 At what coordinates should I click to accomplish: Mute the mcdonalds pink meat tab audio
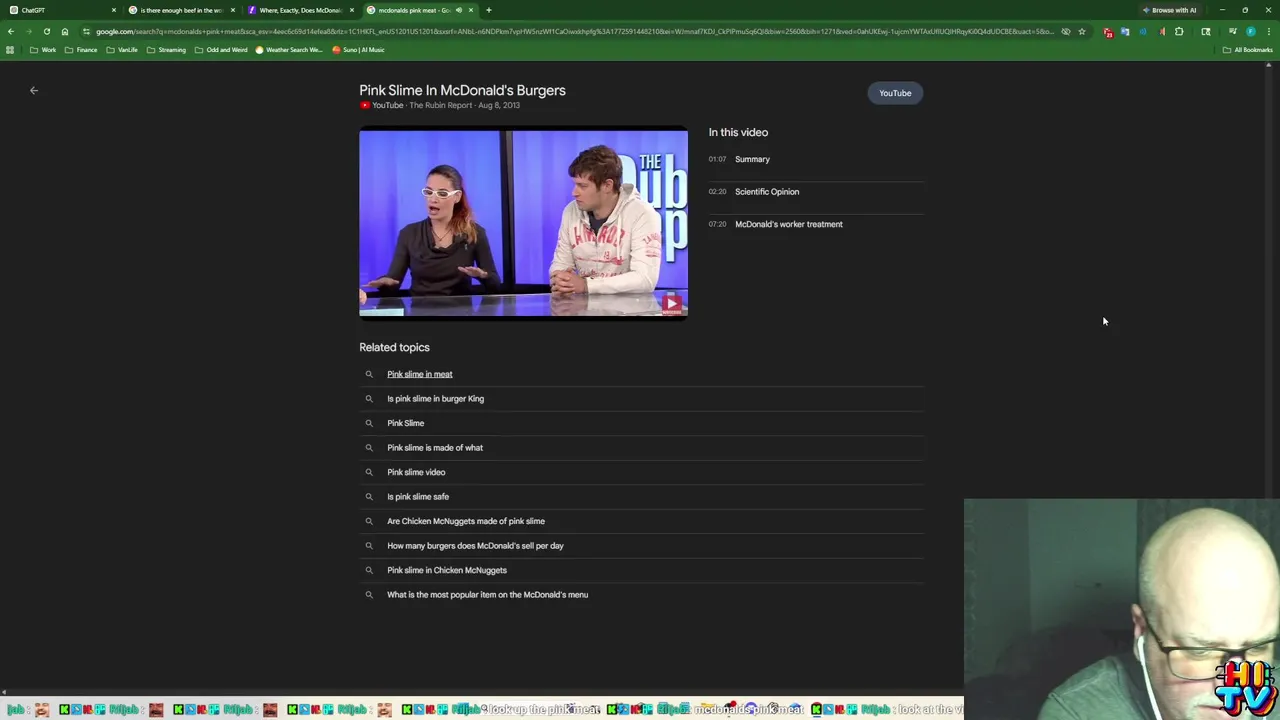click(x=459, y=10)
